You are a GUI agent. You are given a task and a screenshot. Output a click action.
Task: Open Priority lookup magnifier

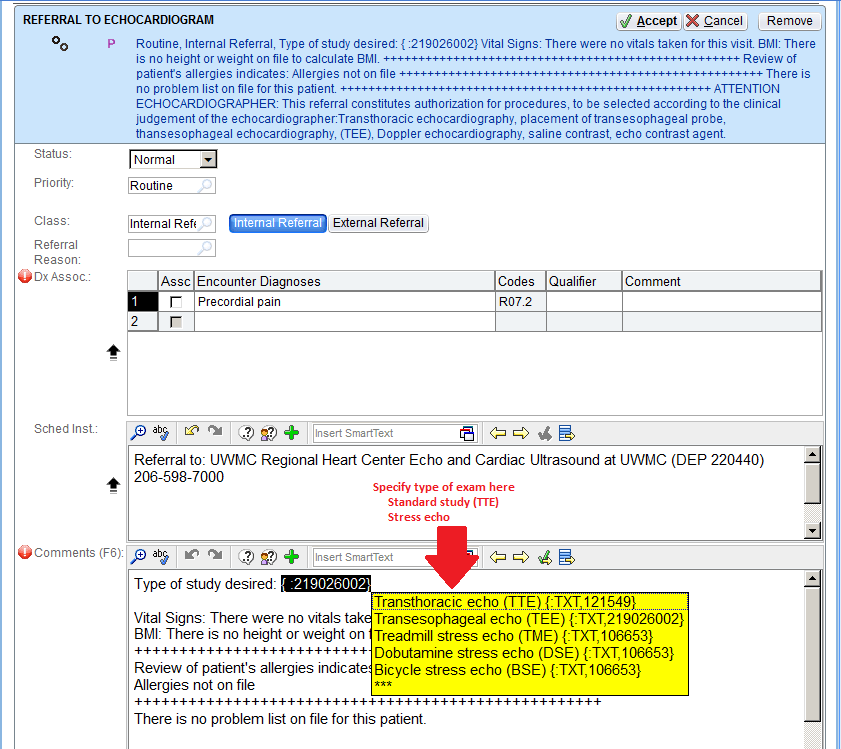(x=205, y=186)
